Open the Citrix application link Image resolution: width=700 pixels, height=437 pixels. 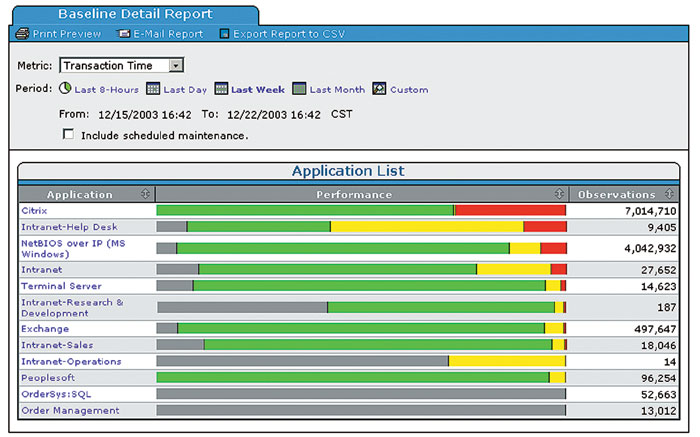pos(34,210)
